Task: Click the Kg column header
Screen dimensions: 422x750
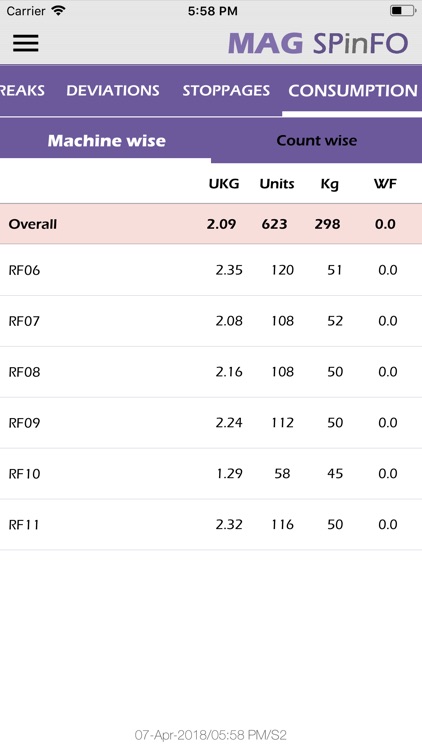Action: tap(330, 184)
